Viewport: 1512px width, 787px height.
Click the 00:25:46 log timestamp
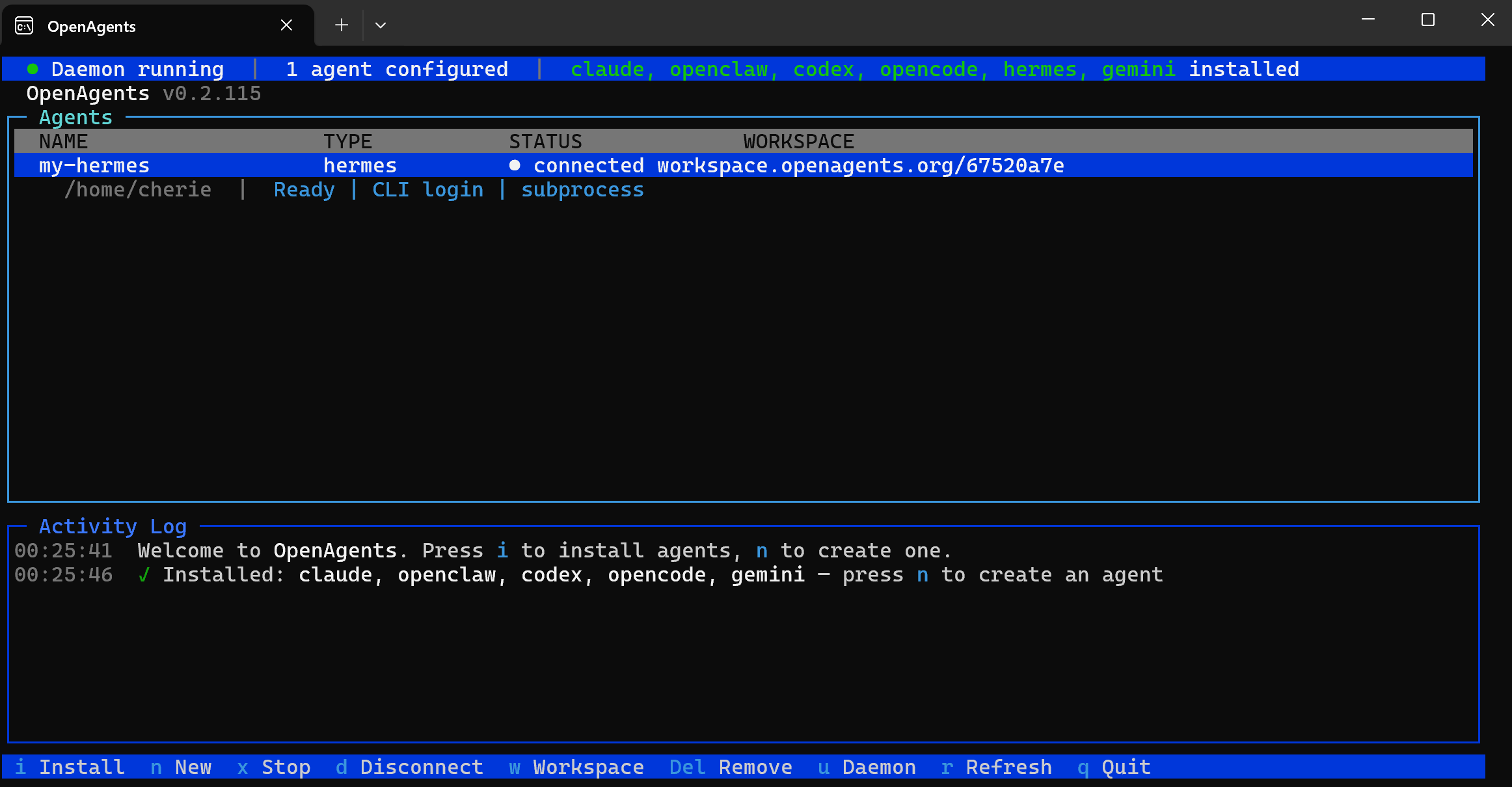[x=64, y=575]
